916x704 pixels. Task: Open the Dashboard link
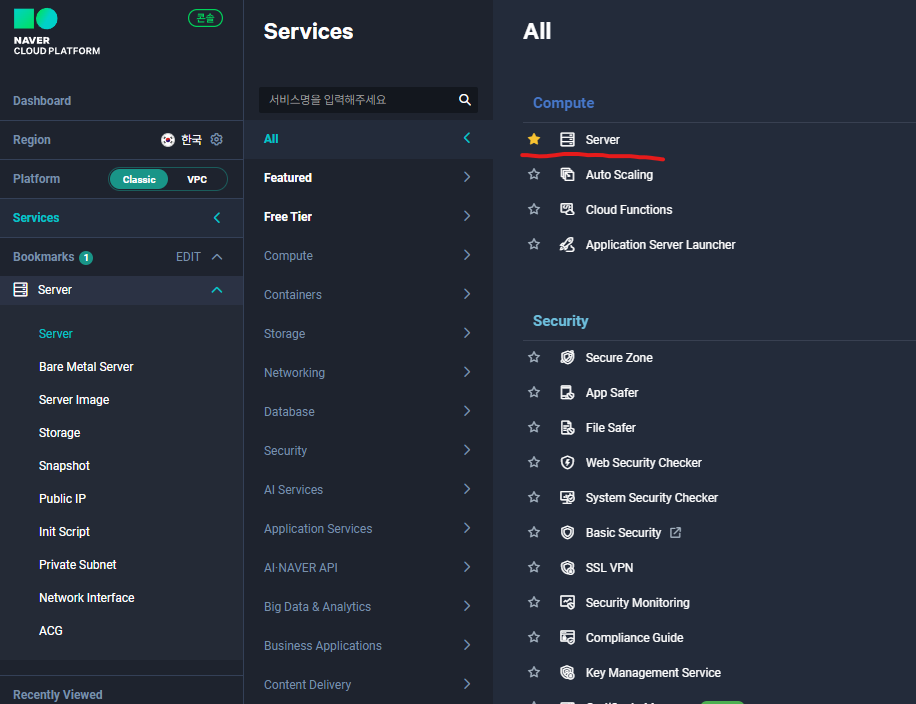[x=42, y=100]
